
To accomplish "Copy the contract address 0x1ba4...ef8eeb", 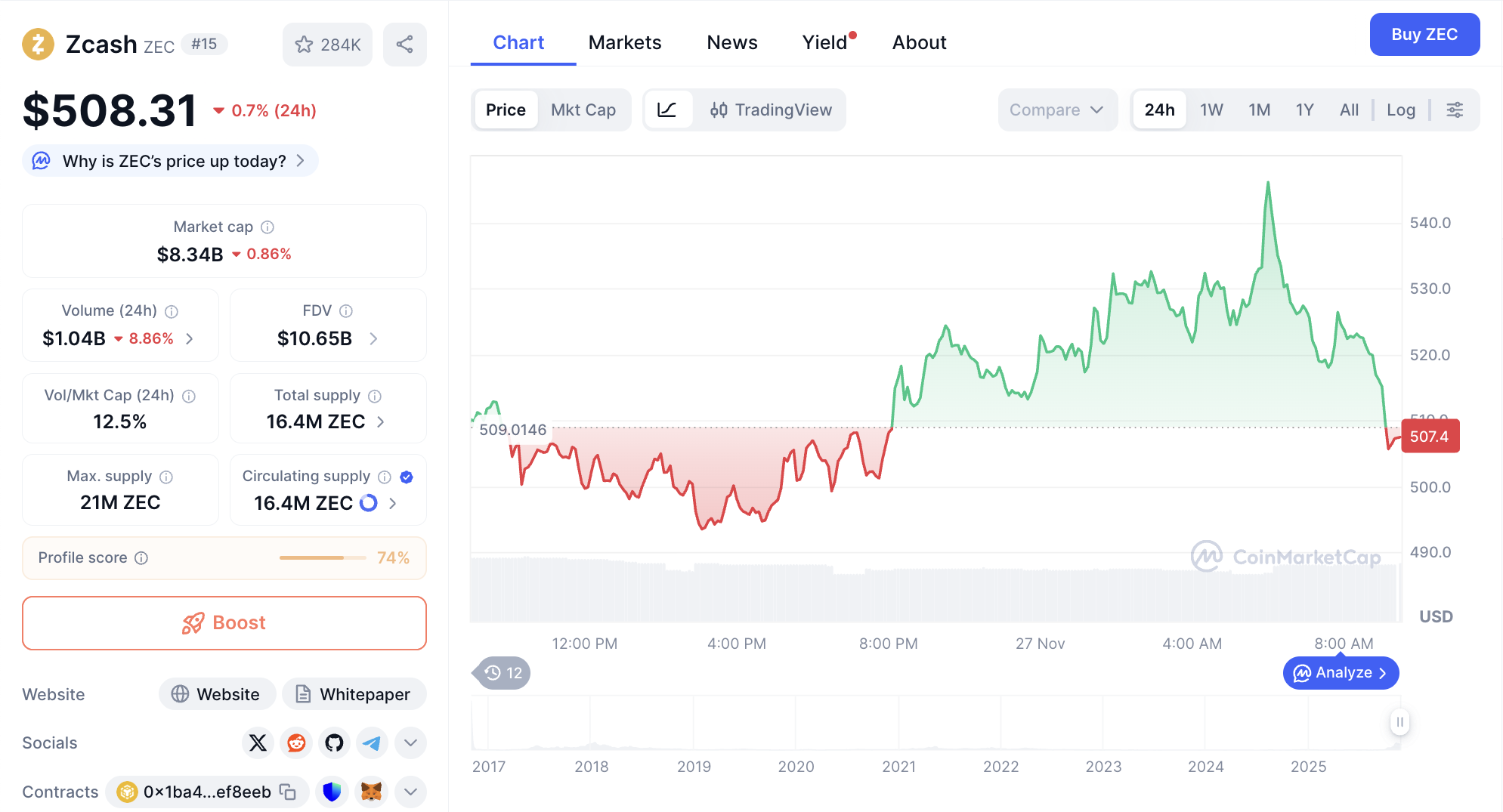I will [x=288, y=792].
